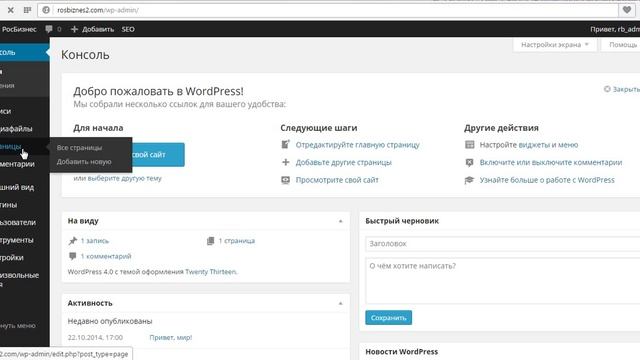Viewport: 640px width, 360px height.
Task: Click the comments on/off icon
Action: [470, 162]
